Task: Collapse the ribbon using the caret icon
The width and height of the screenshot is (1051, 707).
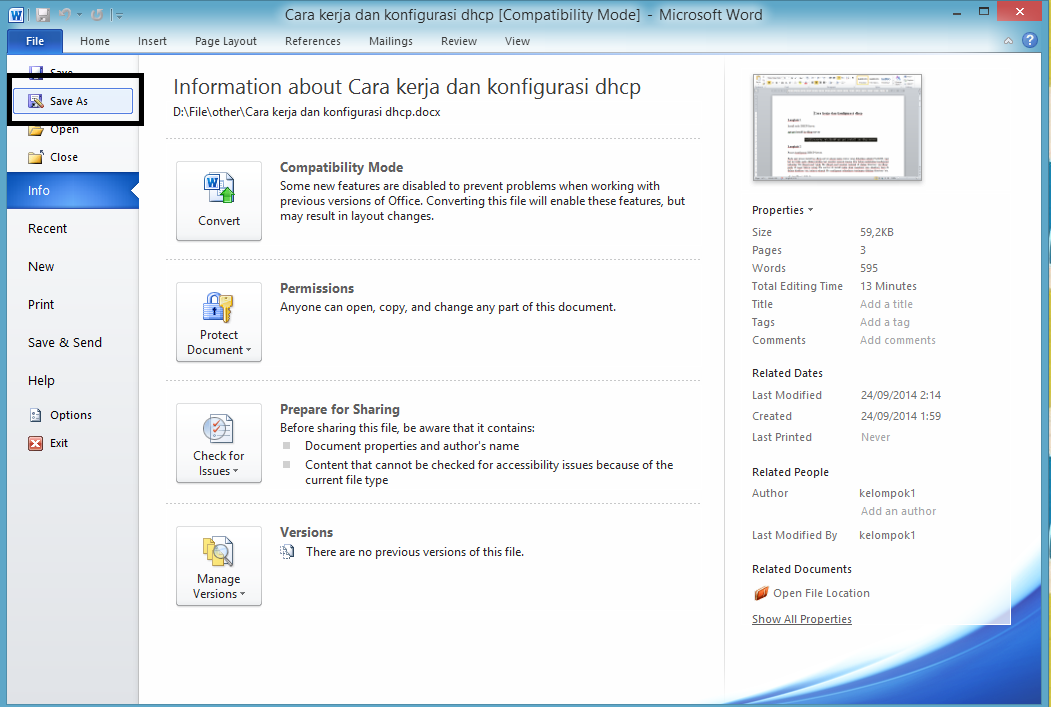Action: 1008,41
